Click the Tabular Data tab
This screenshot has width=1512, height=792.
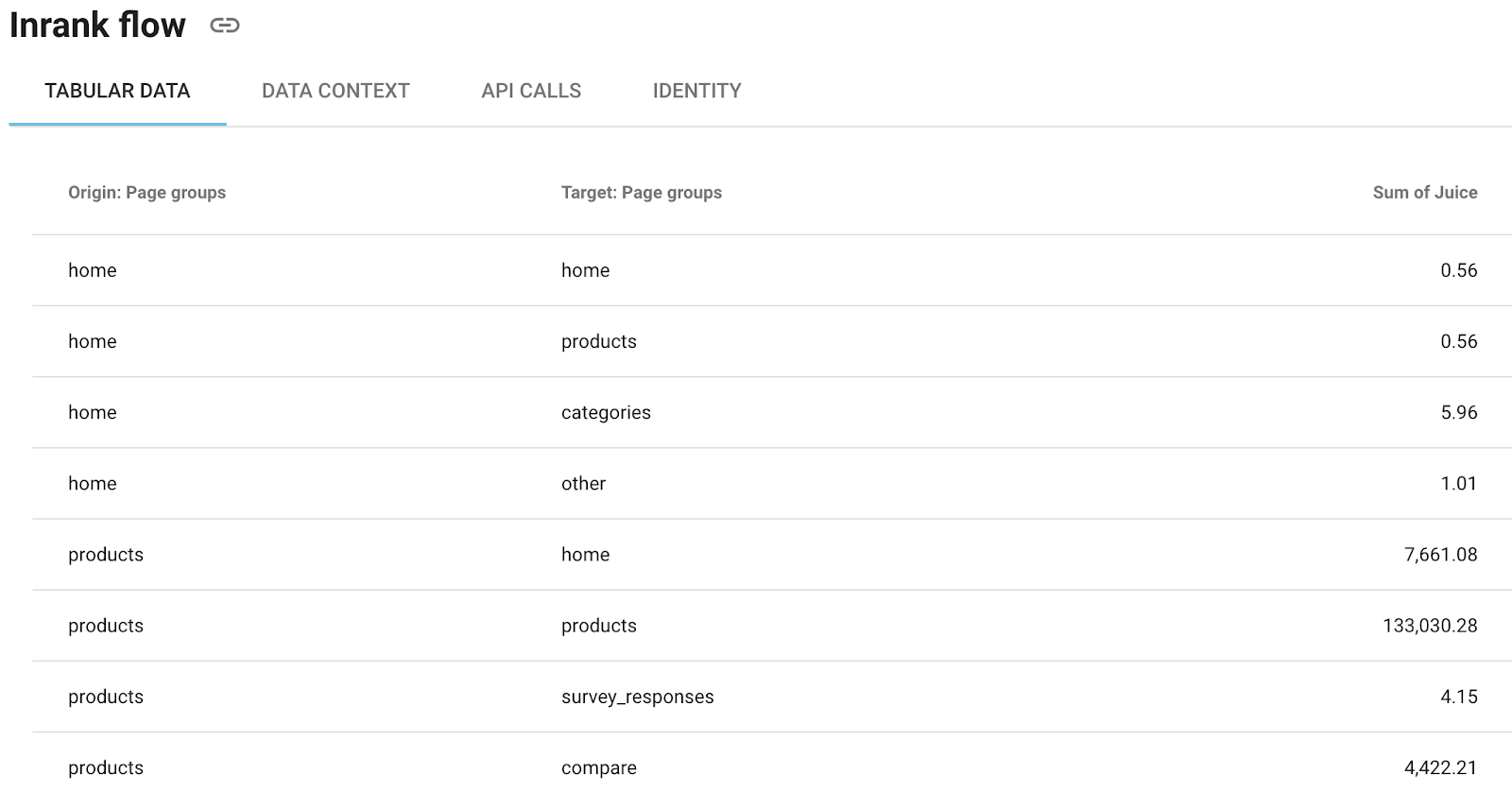pos(117,91)
